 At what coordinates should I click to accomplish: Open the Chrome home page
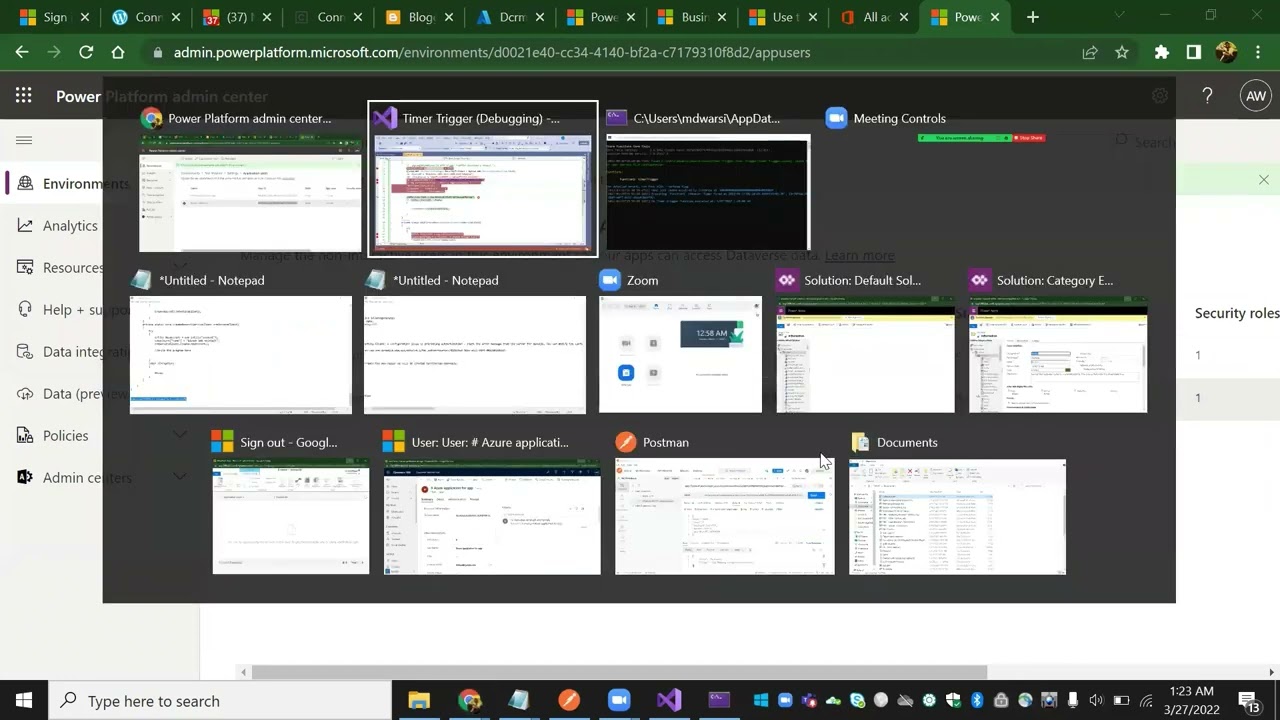[x=118, y=52]
